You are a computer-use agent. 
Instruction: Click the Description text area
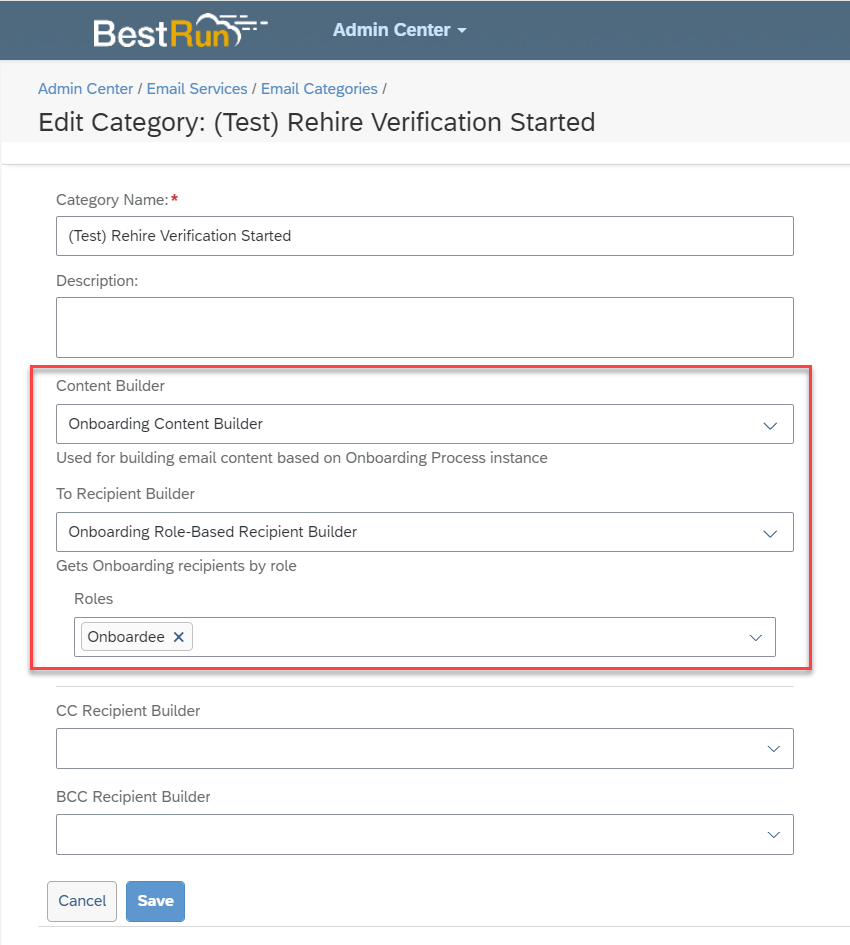pyautogui.click(x=424, y=327)
